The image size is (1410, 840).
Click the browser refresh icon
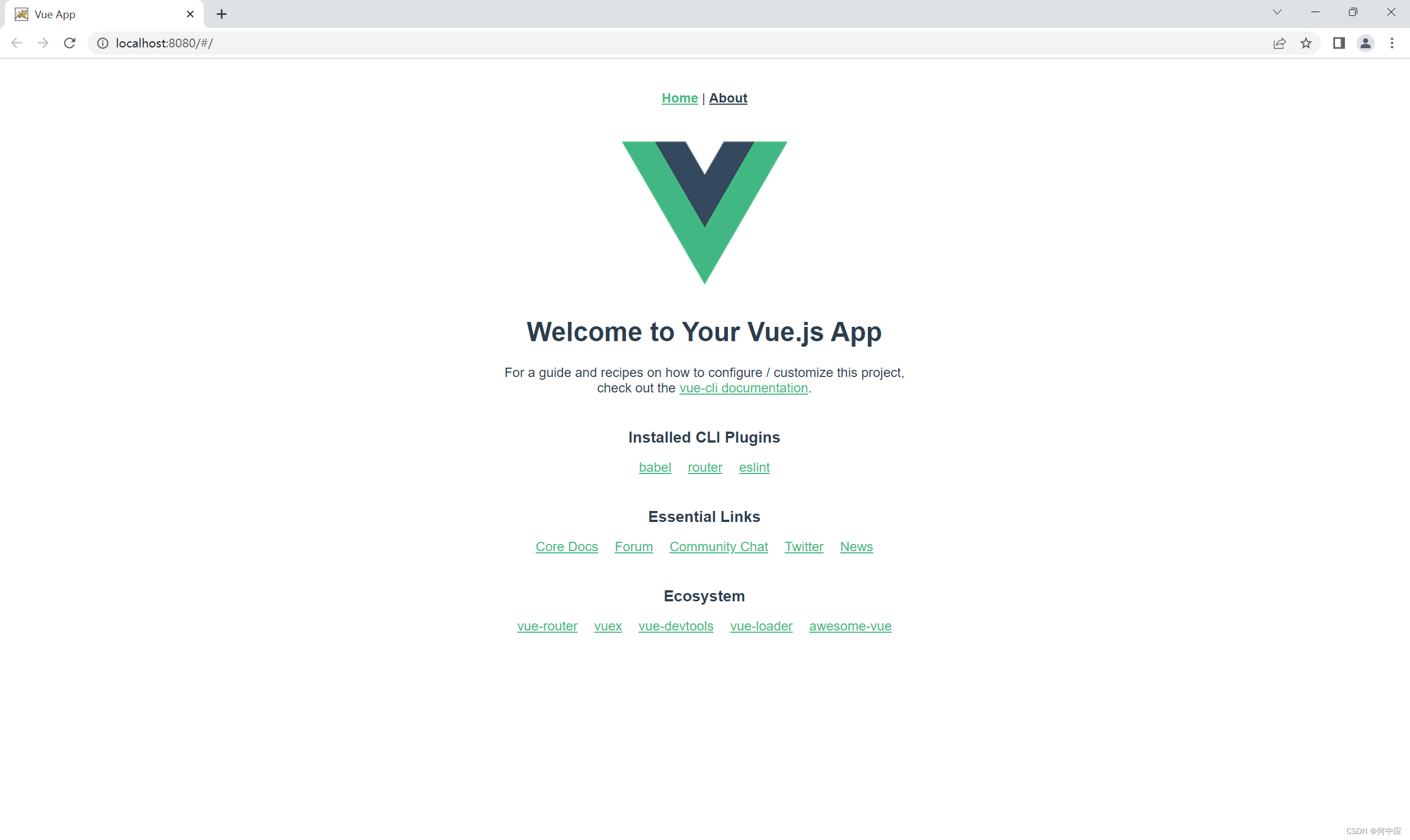tap(70, 42)
